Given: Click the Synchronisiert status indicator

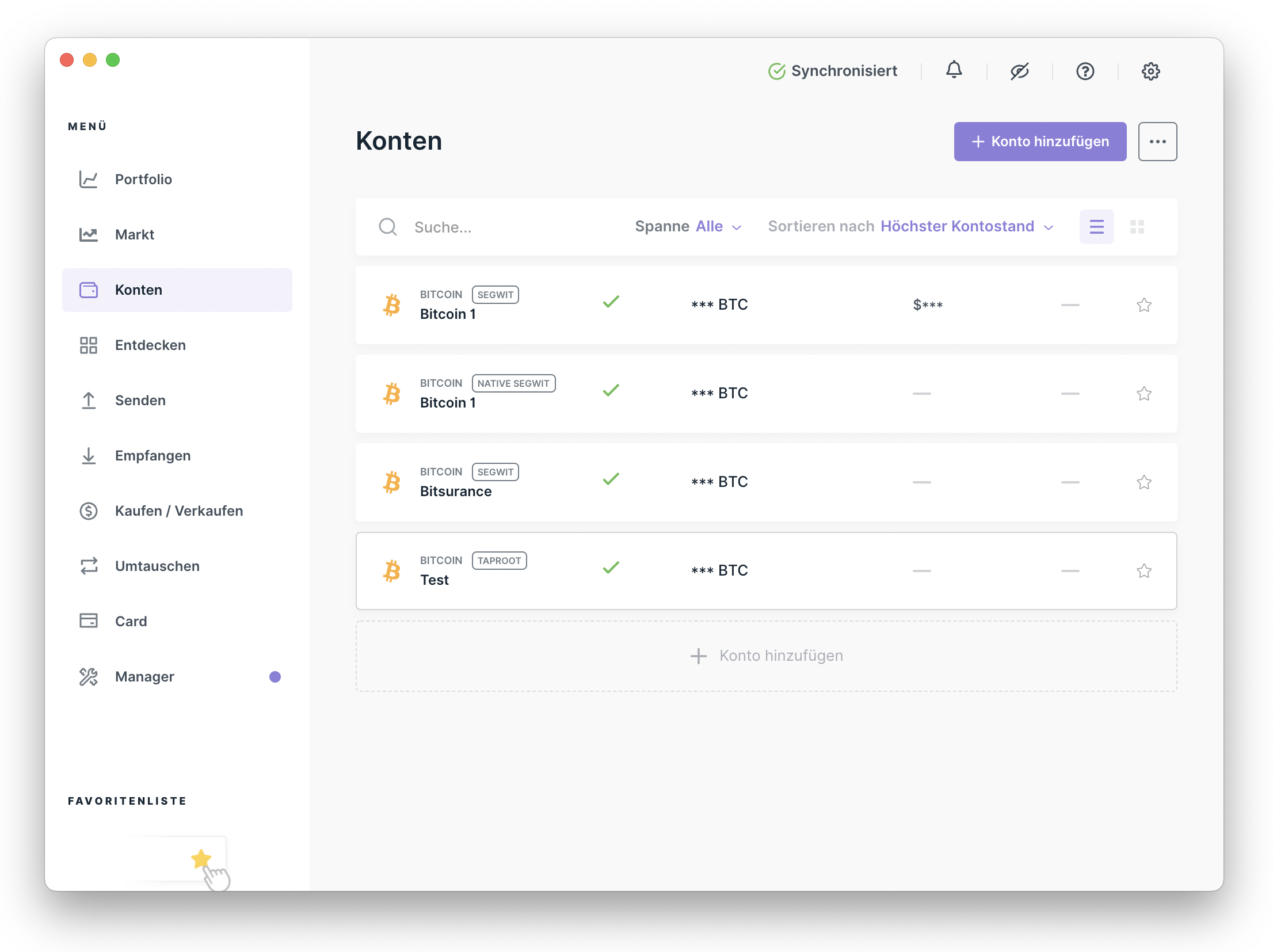Looking at the screenshot, I should 832,71.
